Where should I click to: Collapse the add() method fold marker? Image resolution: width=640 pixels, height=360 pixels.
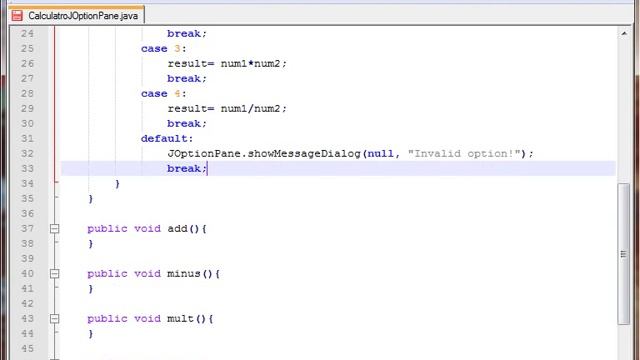click(x=54, y=229)
